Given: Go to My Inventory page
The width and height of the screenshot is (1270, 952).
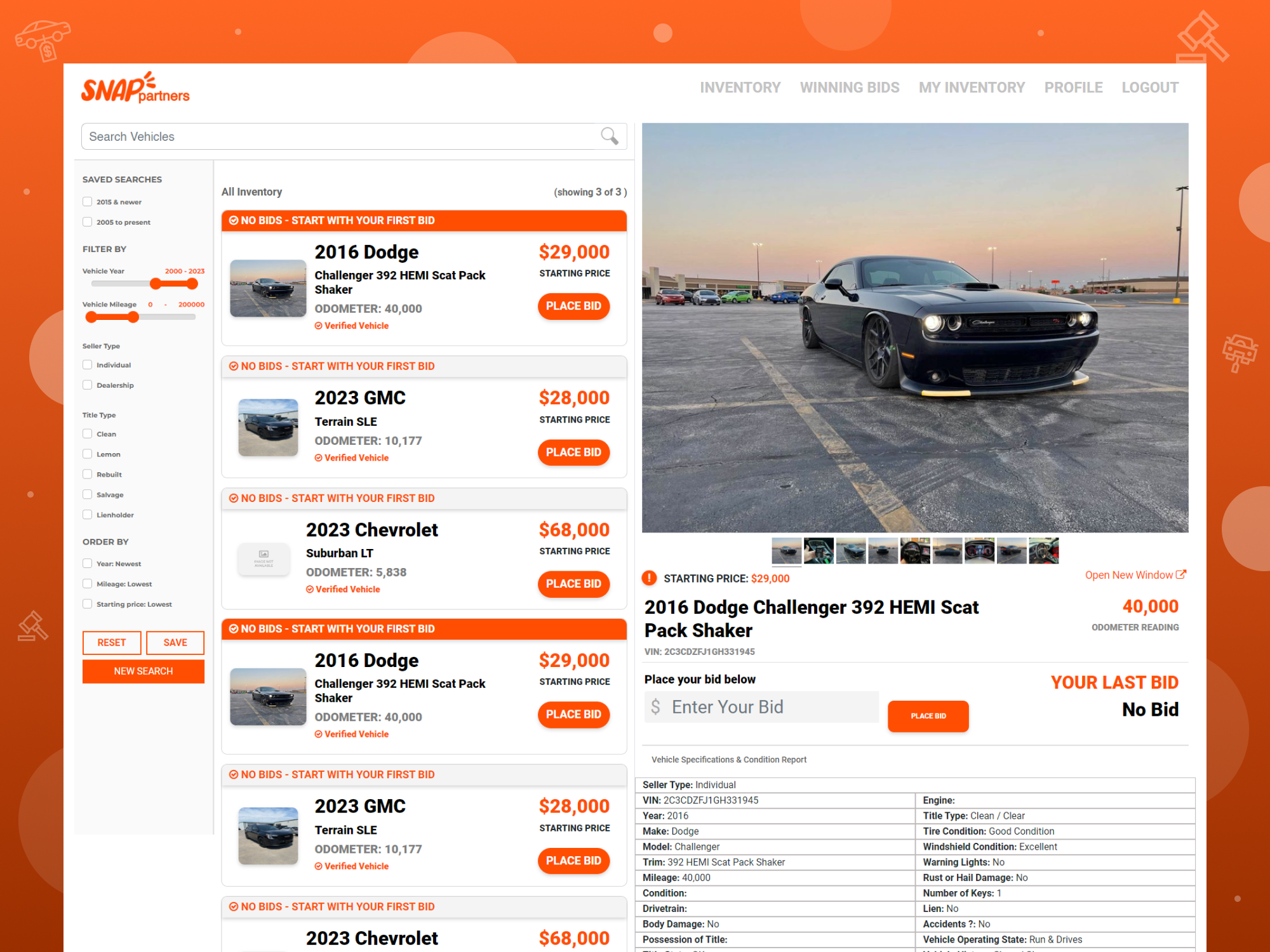Looking at the screenshot, I should coord(972,88).
